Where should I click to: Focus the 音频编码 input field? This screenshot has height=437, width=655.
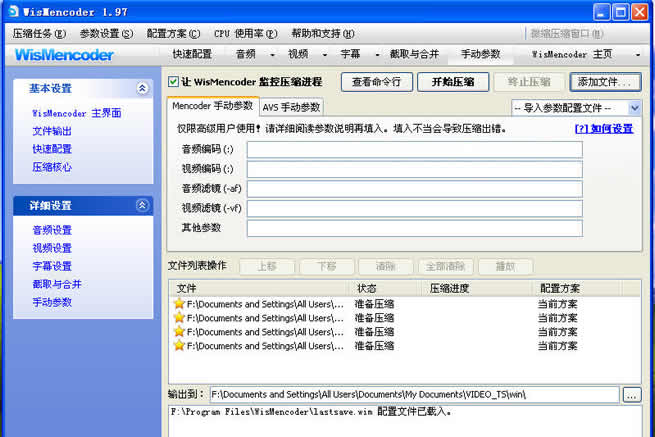click(414, 149)
